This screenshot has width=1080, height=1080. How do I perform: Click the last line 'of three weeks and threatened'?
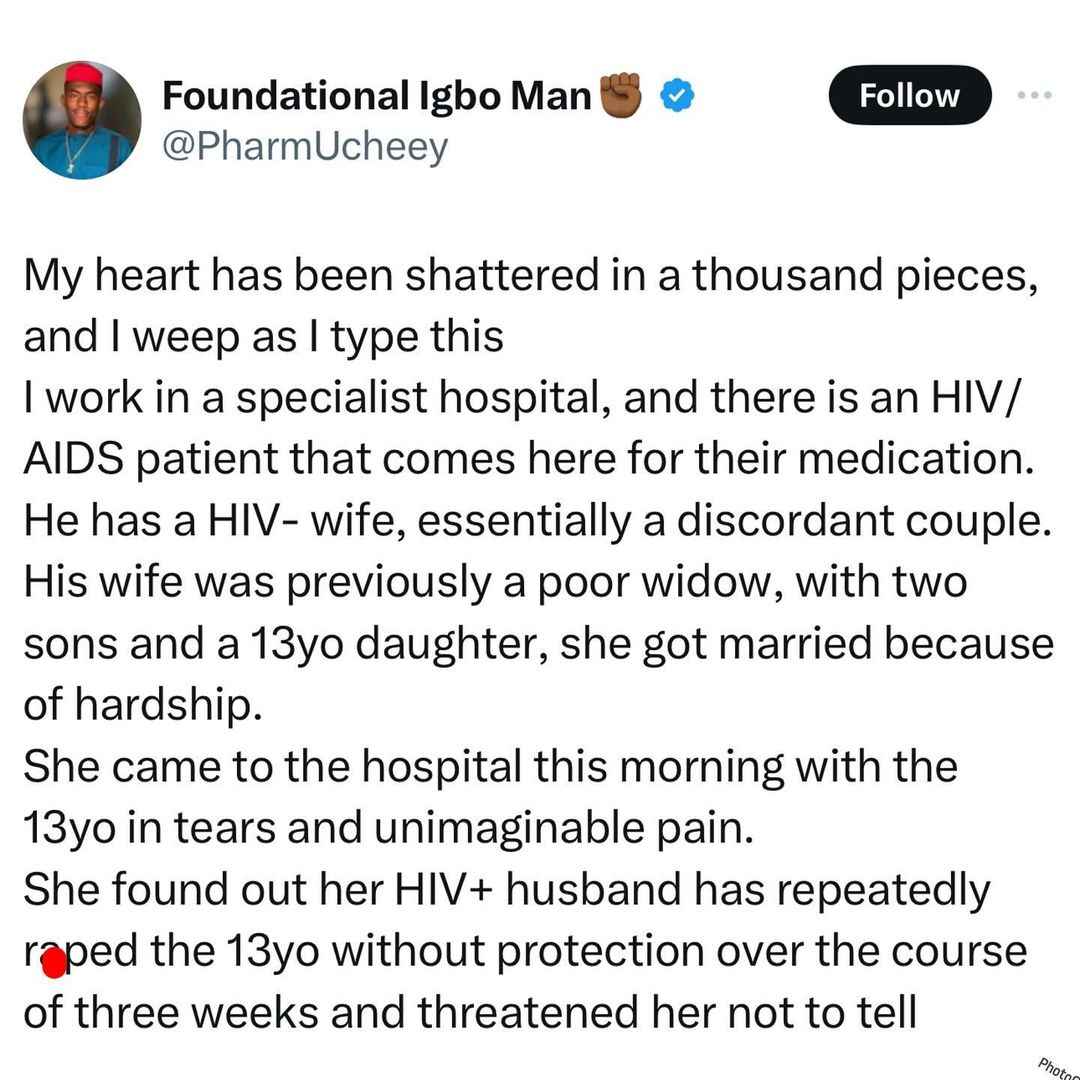point(470,1012)
